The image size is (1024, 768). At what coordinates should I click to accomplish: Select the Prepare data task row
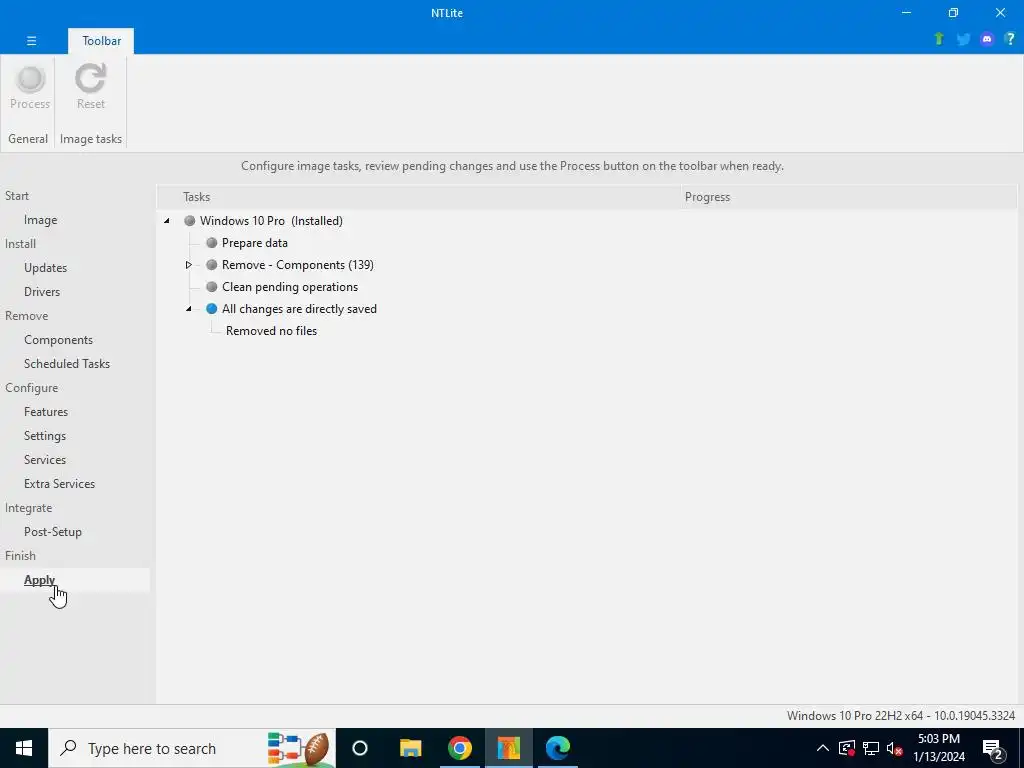(x=255, y=243)
